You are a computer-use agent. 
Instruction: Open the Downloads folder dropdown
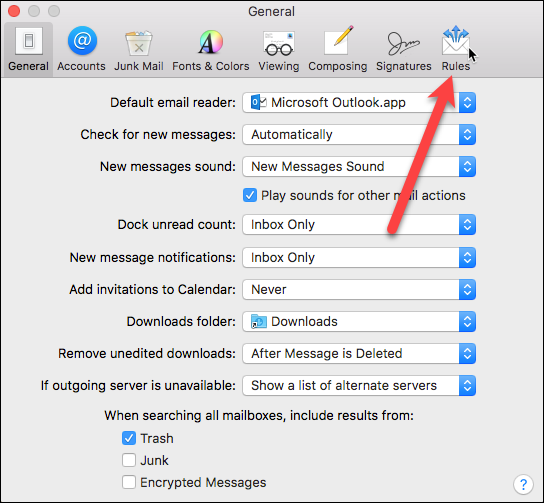click(x=359, y=322)
